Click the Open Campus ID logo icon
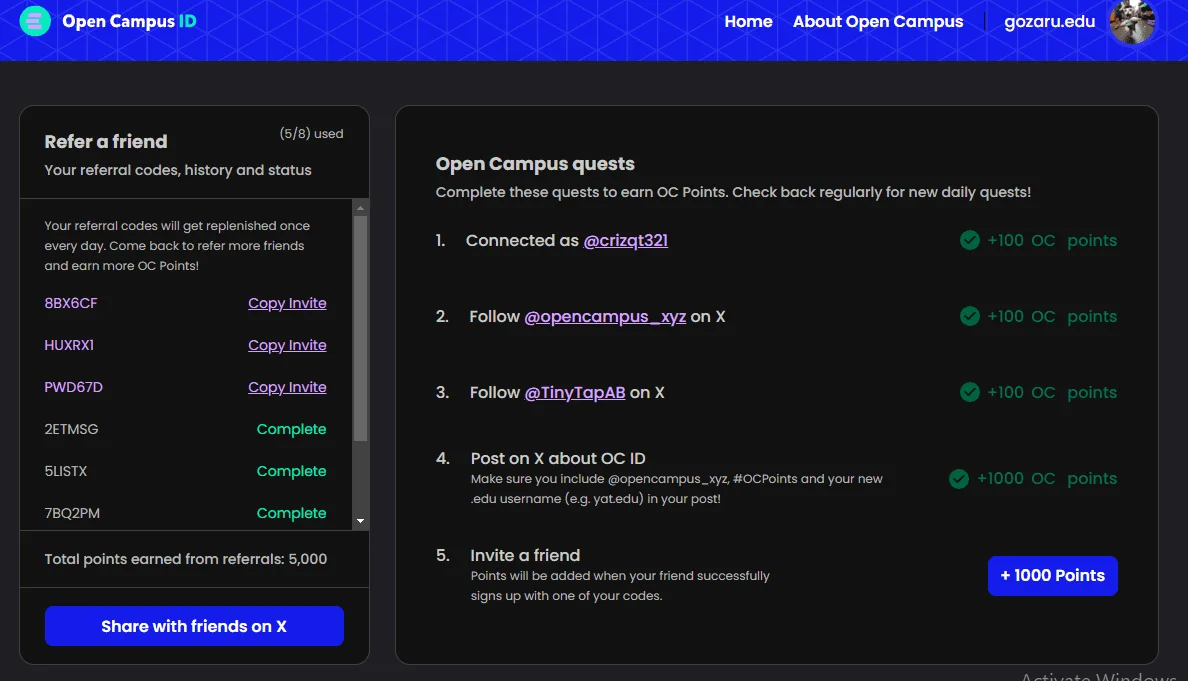1188x681 pixels. pos(35,21)
